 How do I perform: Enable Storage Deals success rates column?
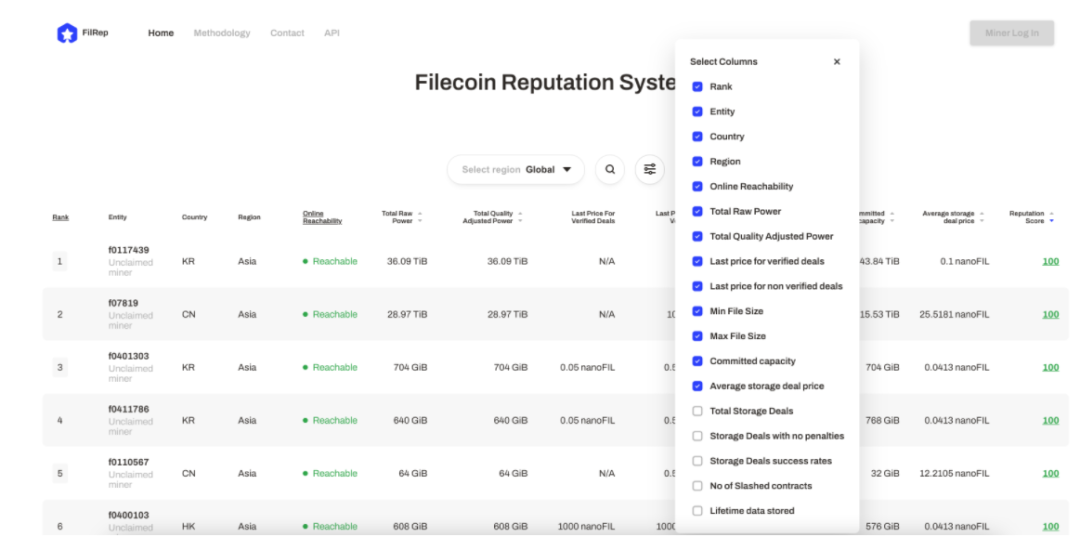click(x=698, y=461)
